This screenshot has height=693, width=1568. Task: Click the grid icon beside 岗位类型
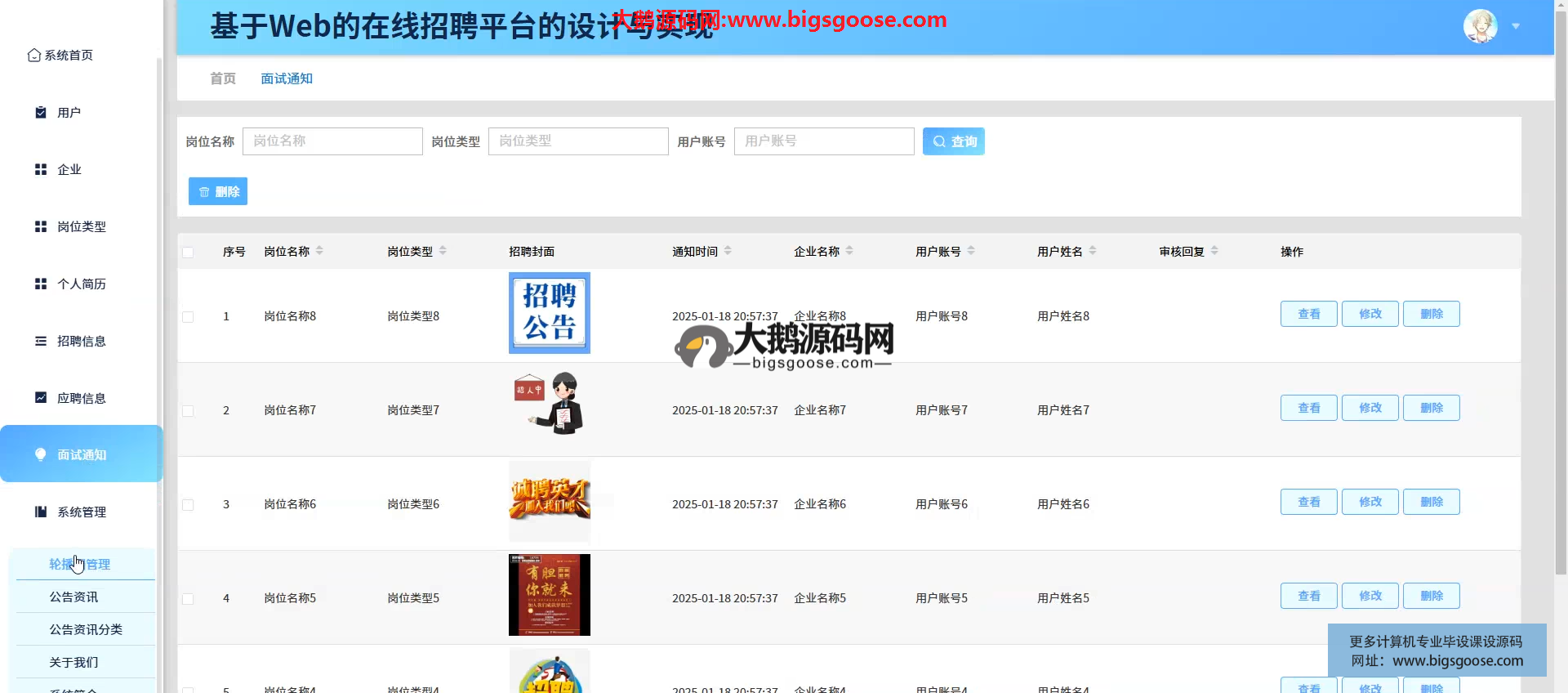[x=41, y=226]
